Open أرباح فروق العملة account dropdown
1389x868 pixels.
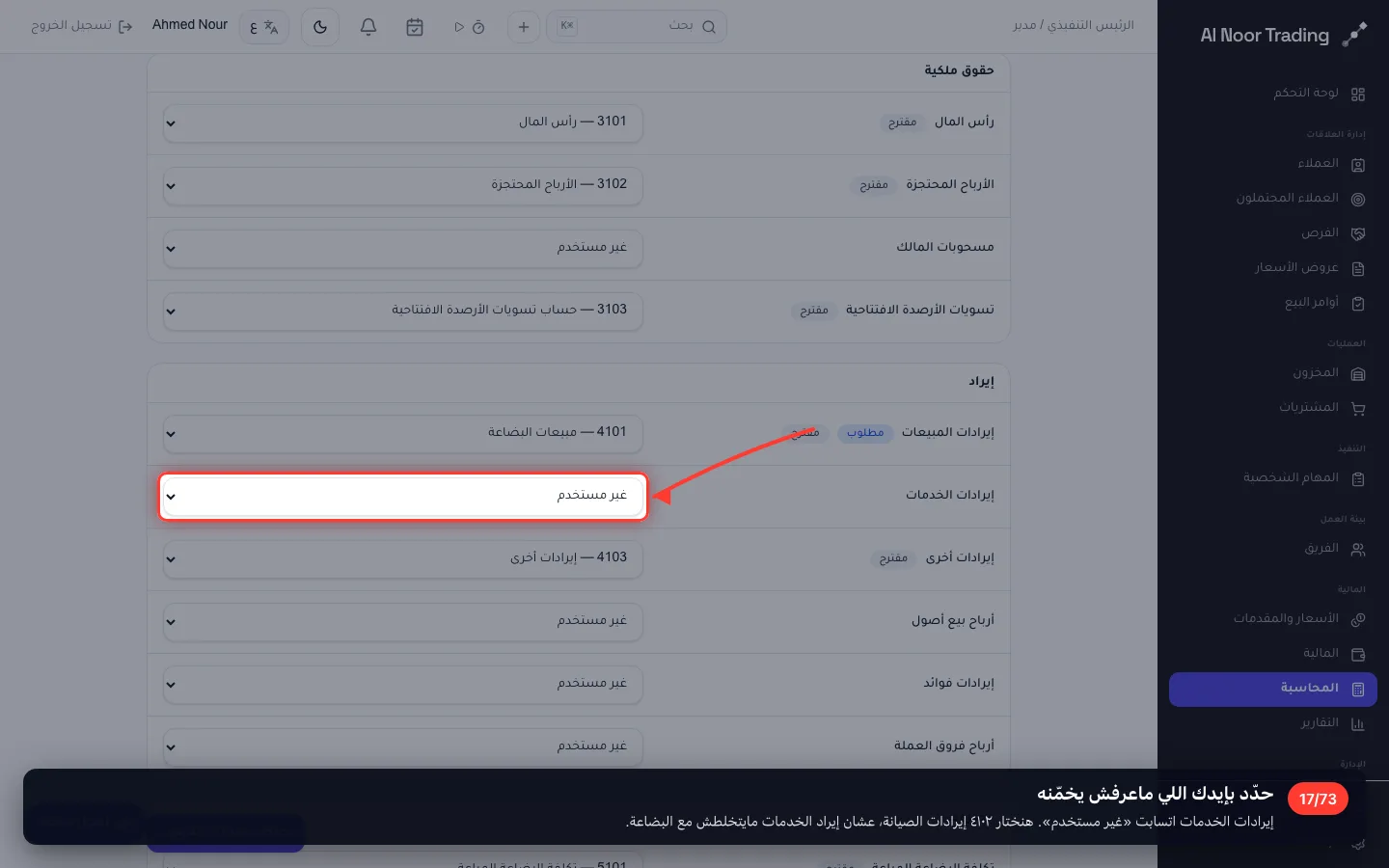(x=402, y=746)
